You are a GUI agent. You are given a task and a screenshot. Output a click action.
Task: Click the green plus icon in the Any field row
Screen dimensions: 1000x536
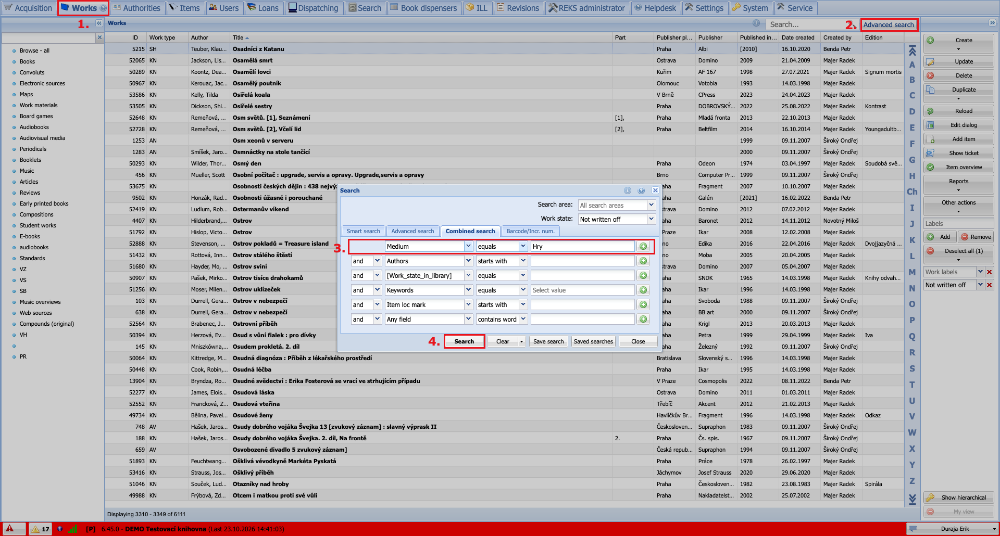643,319
